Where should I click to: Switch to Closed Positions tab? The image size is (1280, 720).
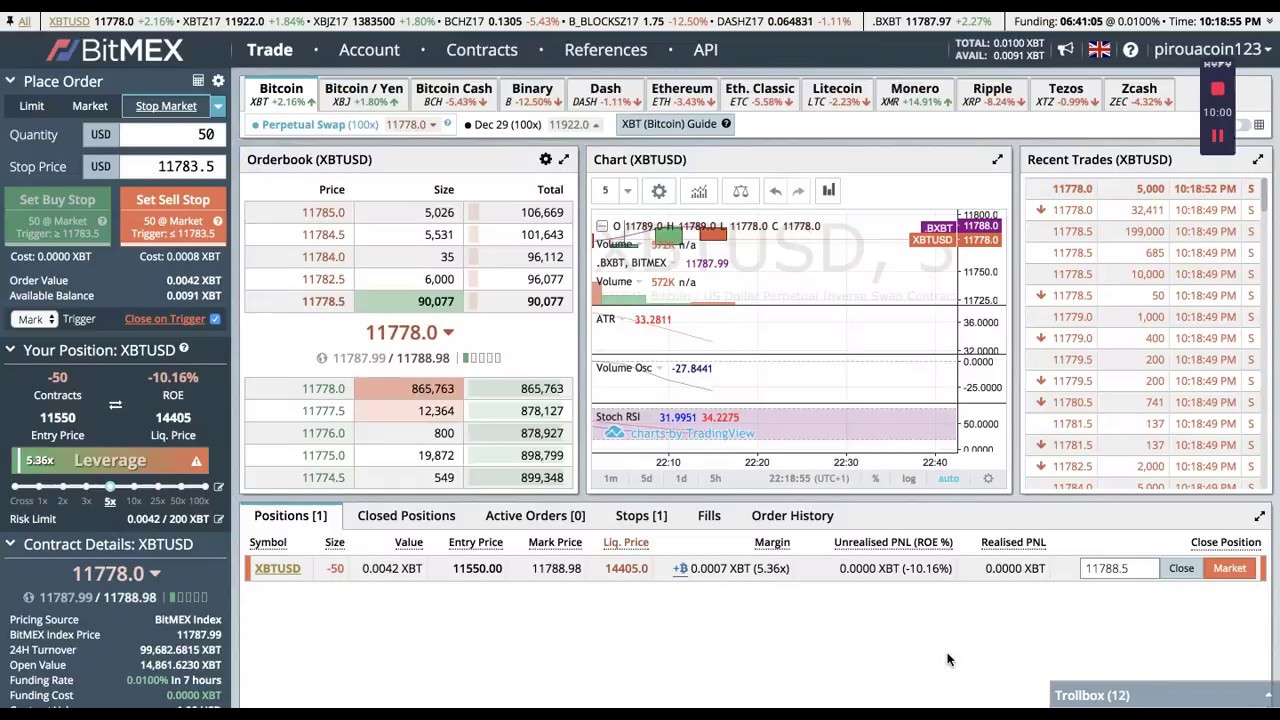(406, 516)
